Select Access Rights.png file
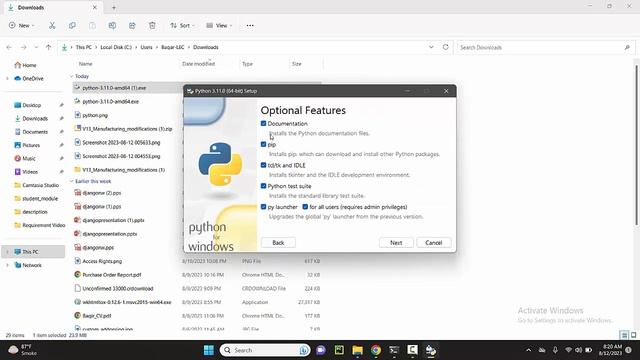 (102, 261)
